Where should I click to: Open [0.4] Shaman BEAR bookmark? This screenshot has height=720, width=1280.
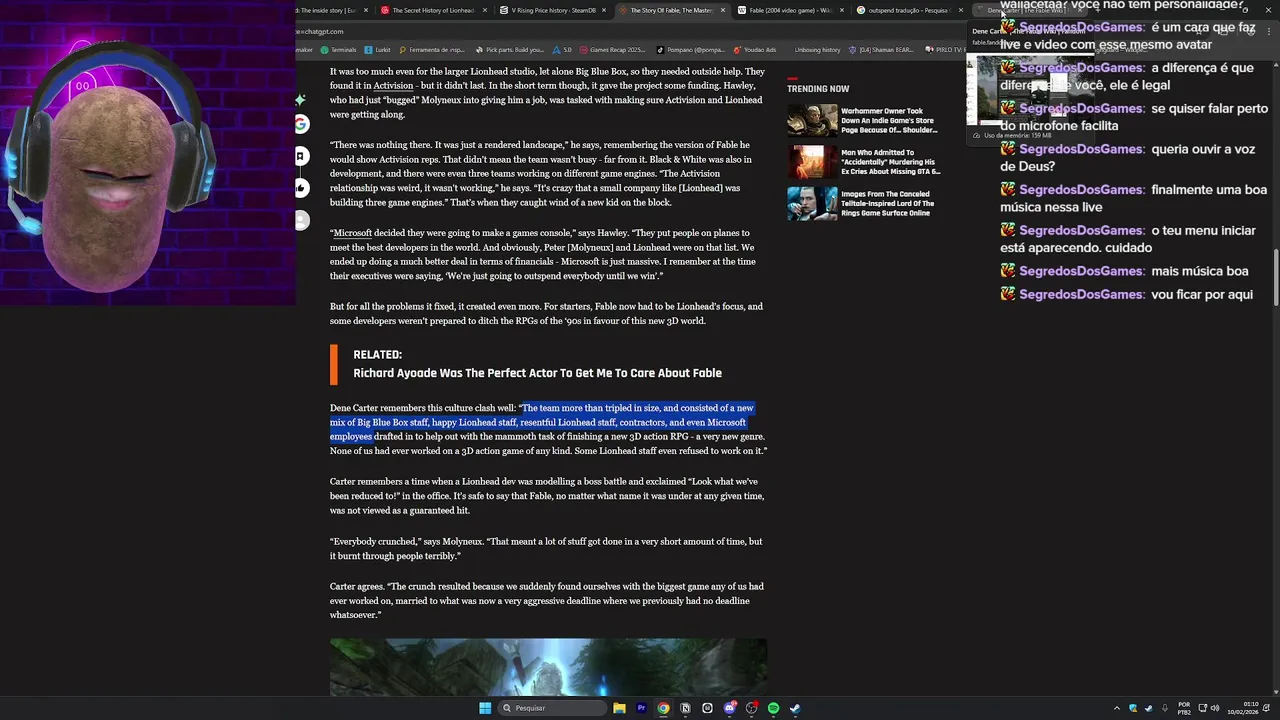click(881, 49)
